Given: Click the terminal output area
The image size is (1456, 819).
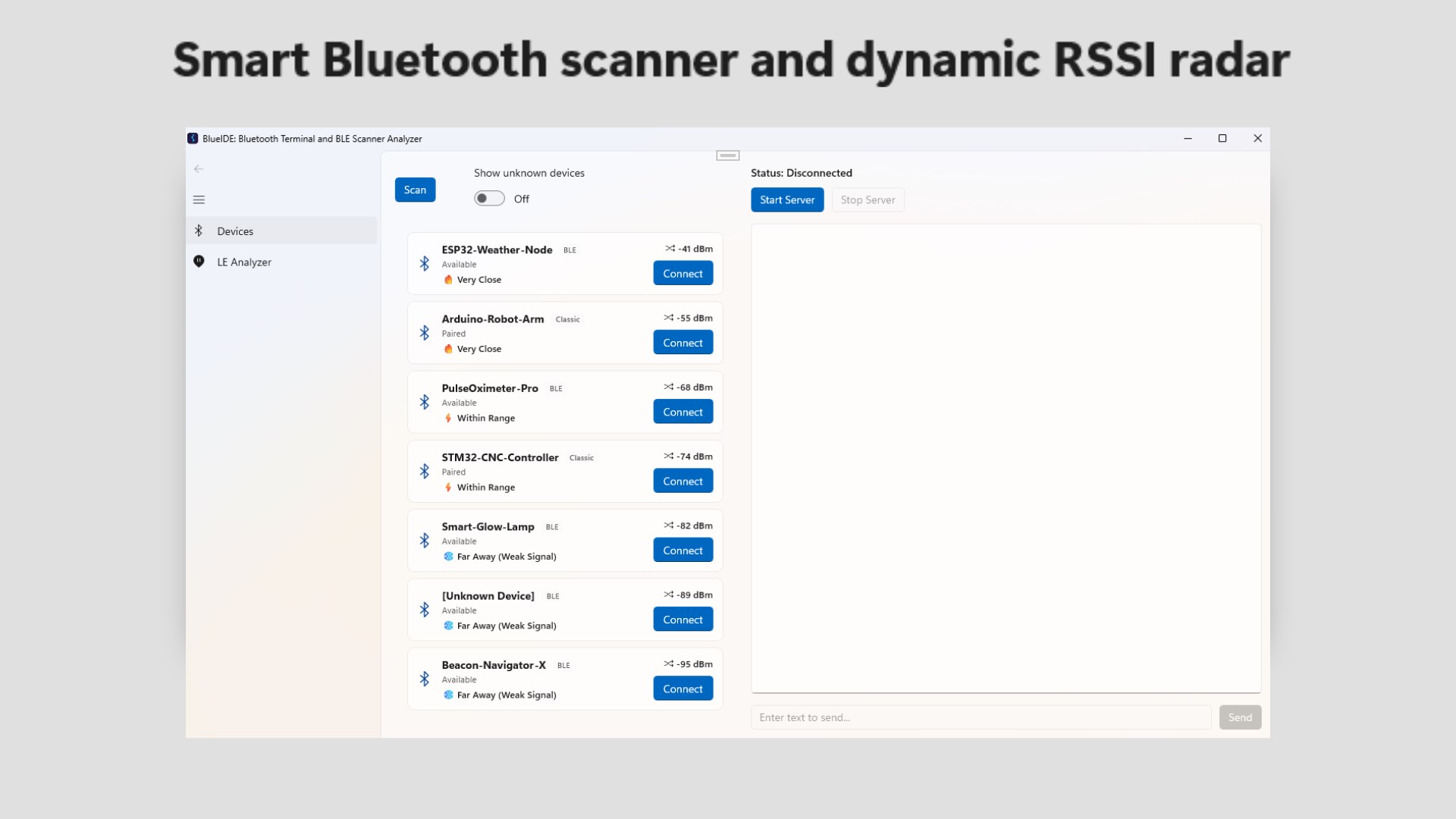Looking at the screenshot, I should coord(1006,458).
